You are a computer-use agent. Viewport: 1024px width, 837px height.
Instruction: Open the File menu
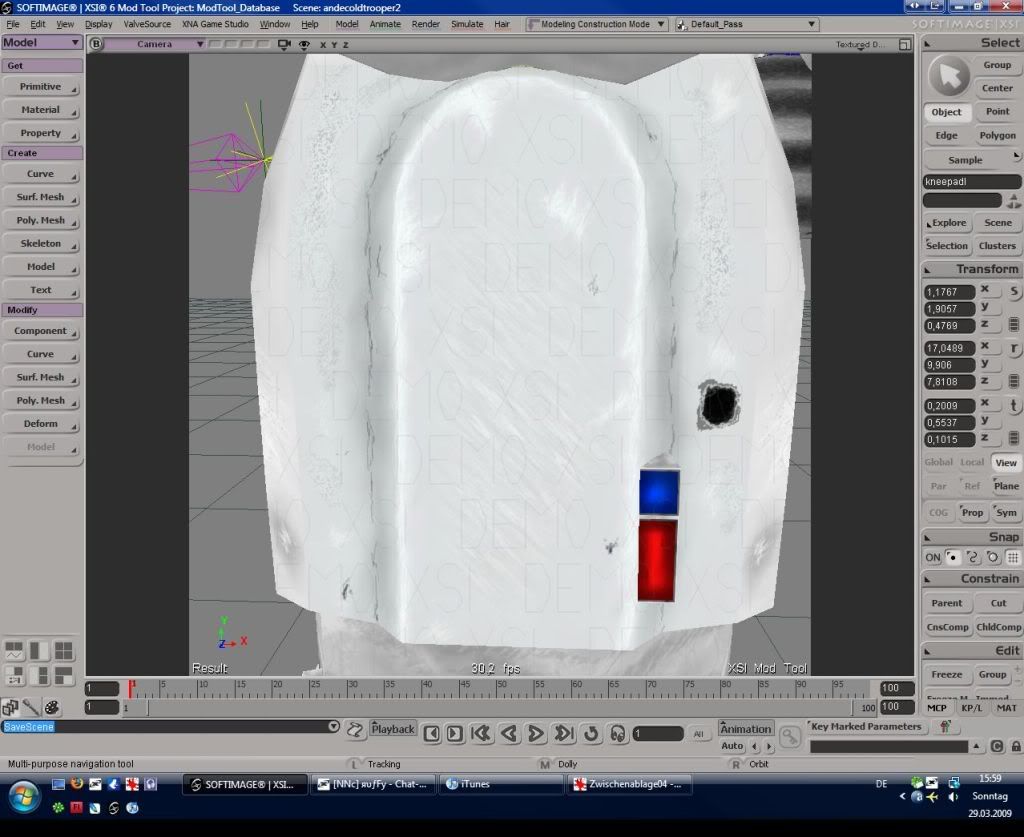point(13,24)
